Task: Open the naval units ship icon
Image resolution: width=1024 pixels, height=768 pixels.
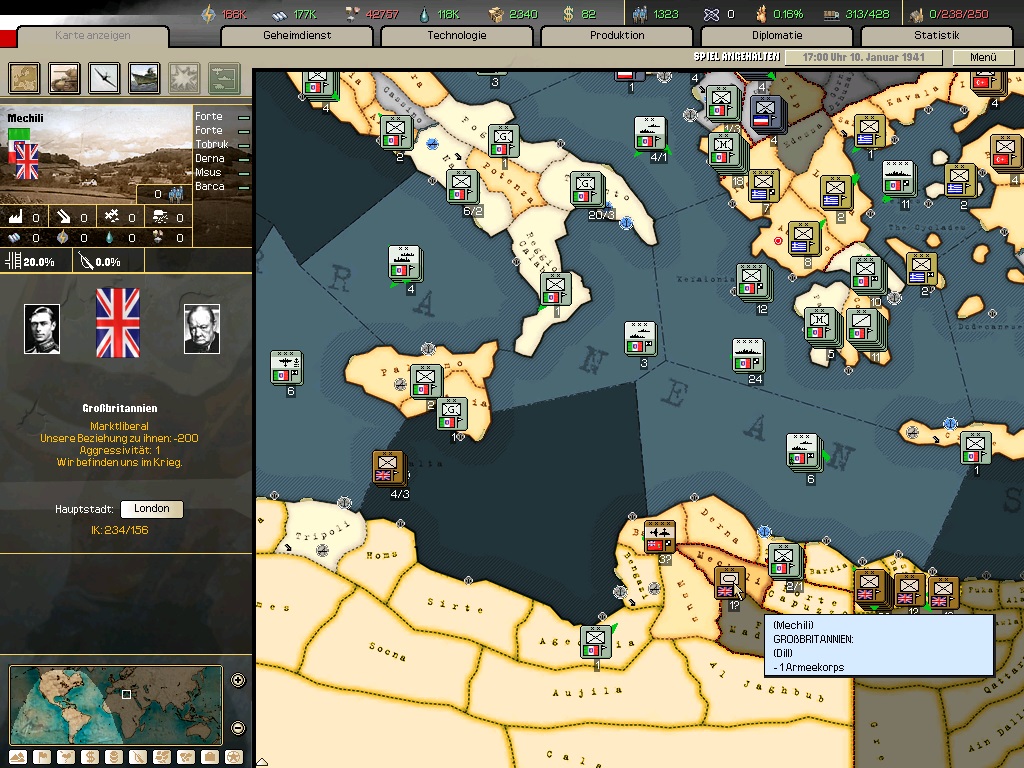Action: [144, 78]
